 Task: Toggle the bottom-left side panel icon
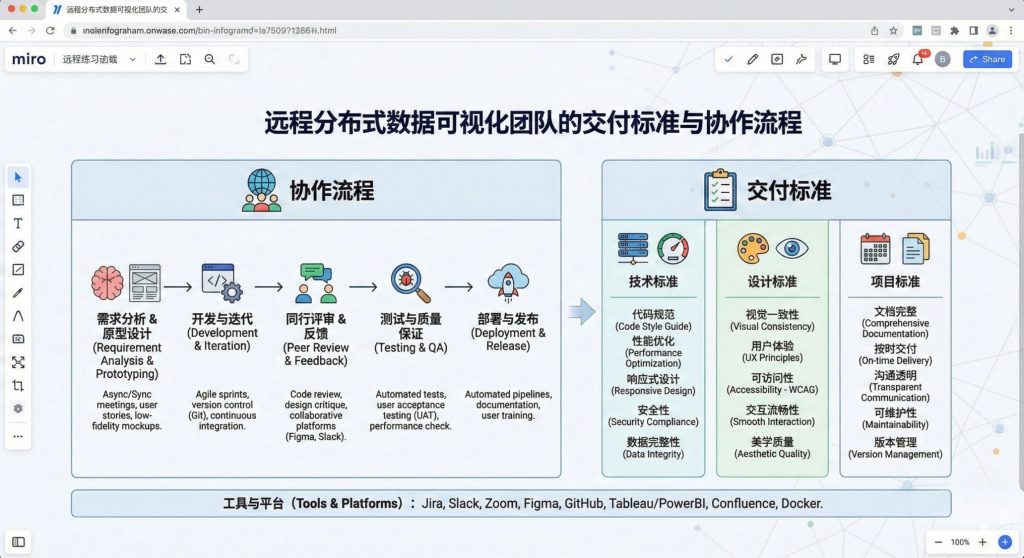[18, 542]
